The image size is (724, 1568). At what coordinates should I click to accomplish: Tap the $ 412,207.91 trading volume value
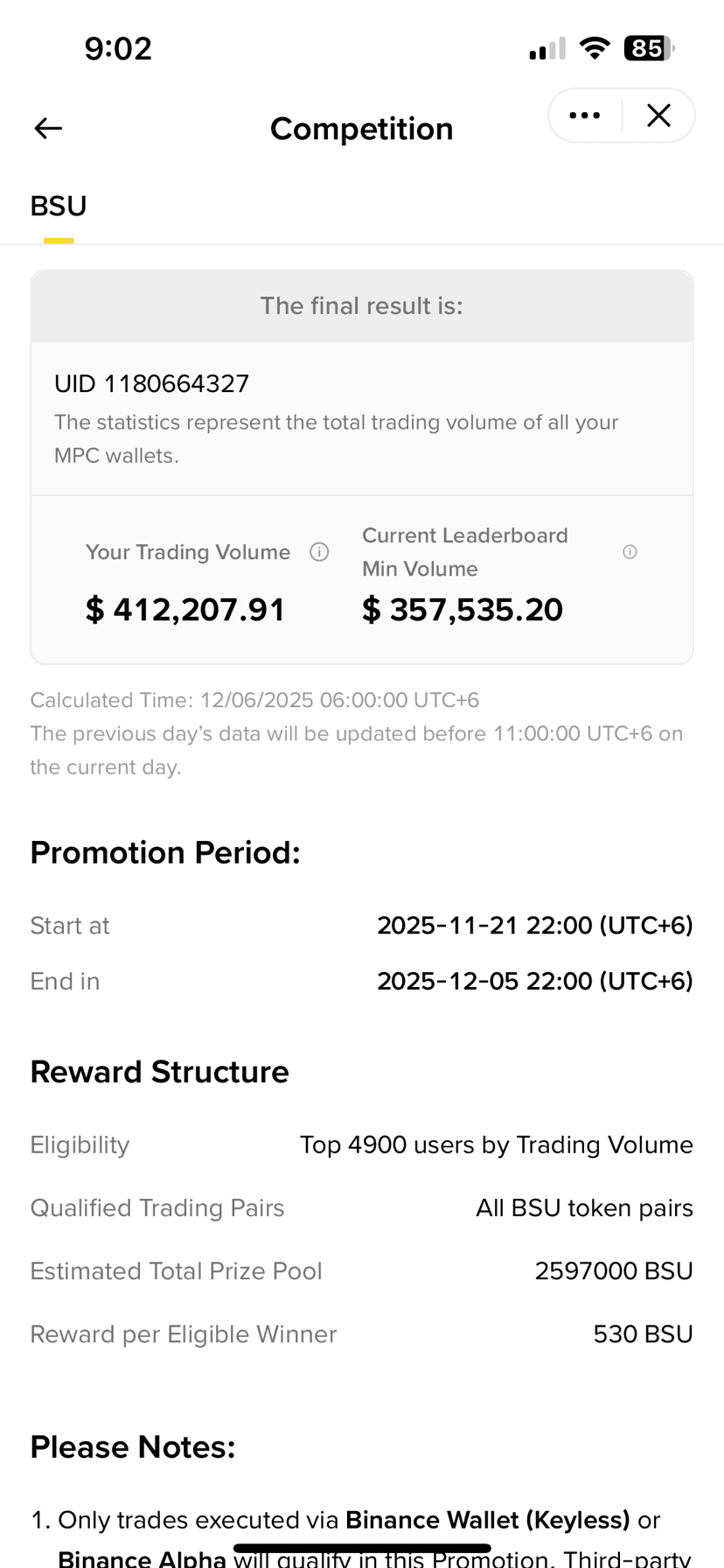click(185, 610)
